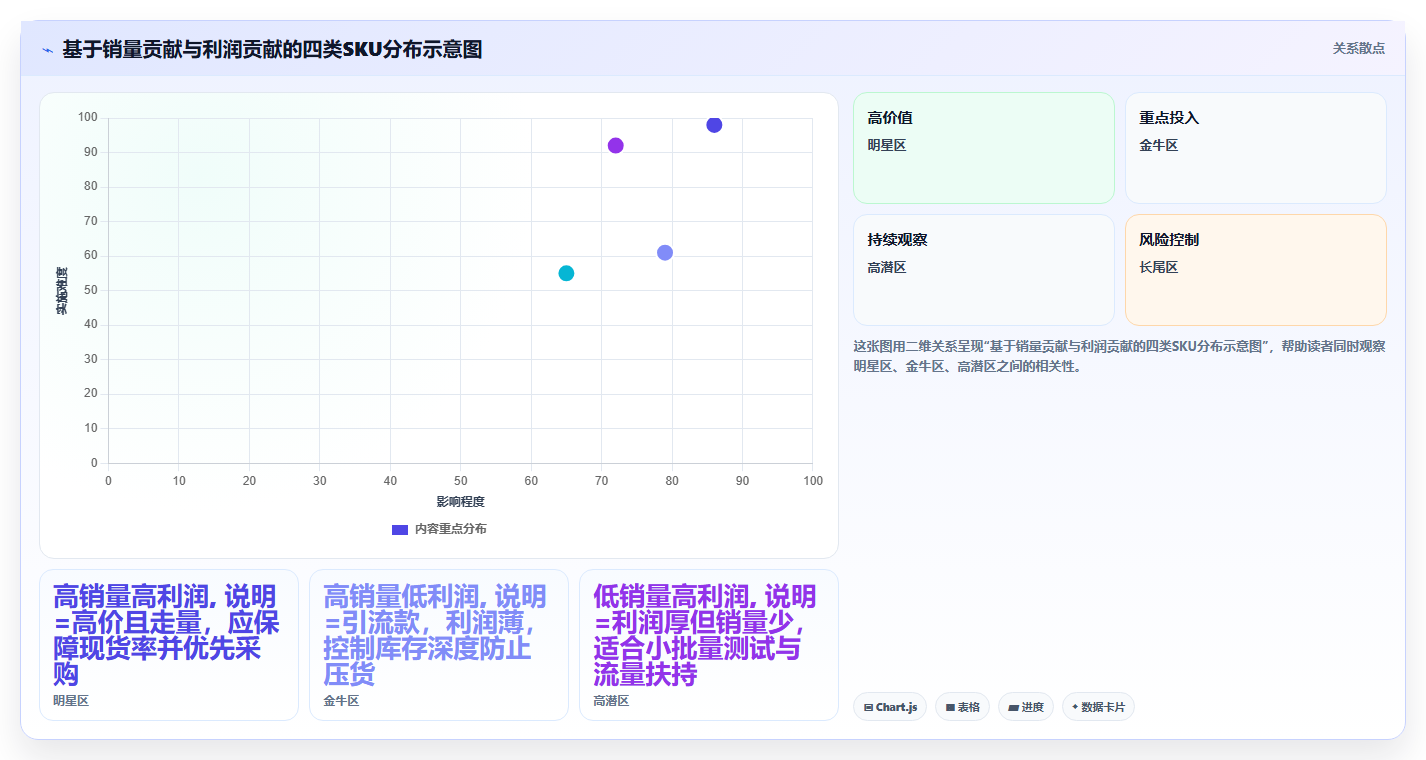
Task: Toggle the 内容重点分布 legend swatch
Action: click(x=400, y=529)
